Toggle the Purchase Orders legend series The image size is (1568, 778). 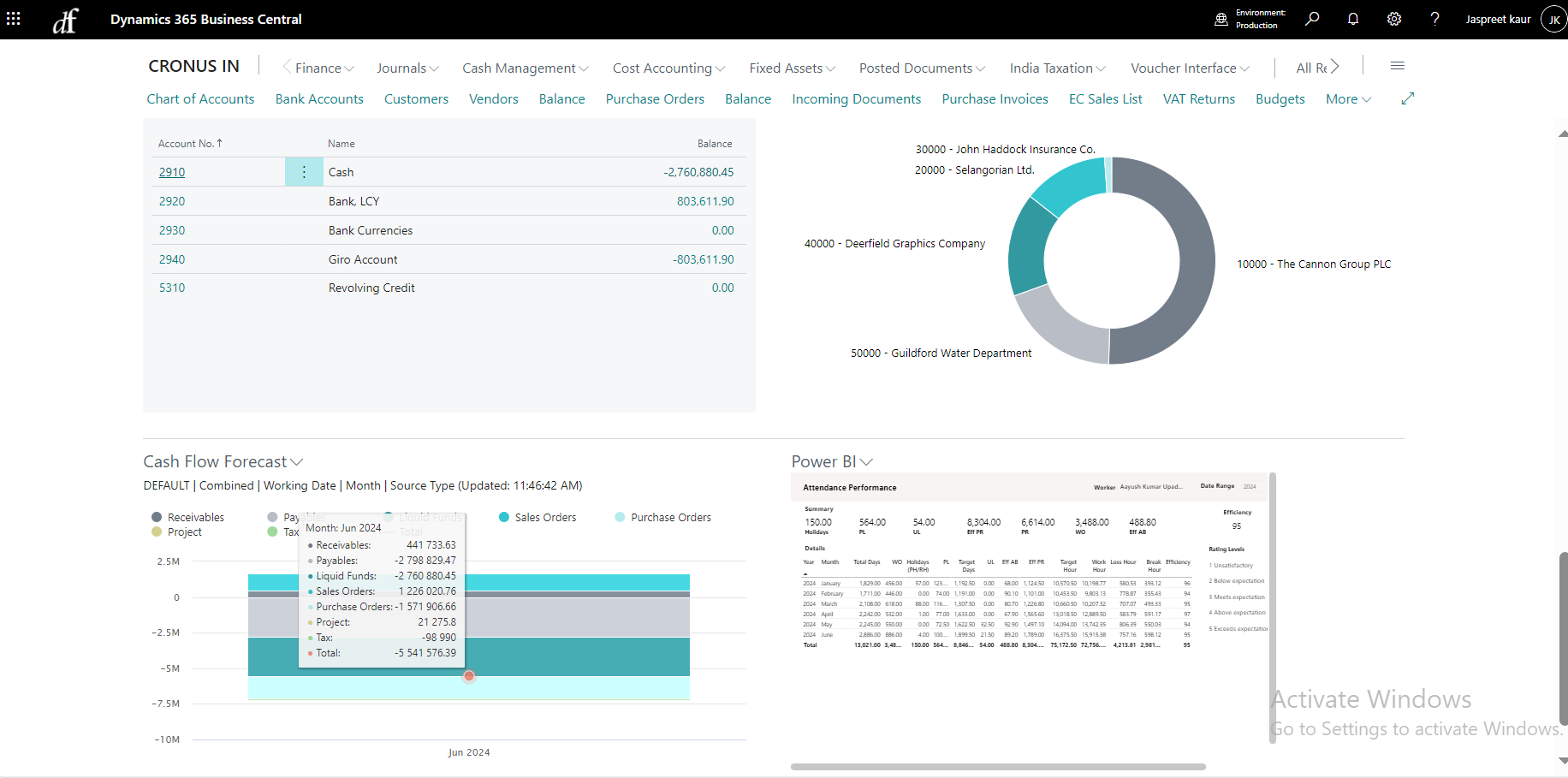pos(663,517)
